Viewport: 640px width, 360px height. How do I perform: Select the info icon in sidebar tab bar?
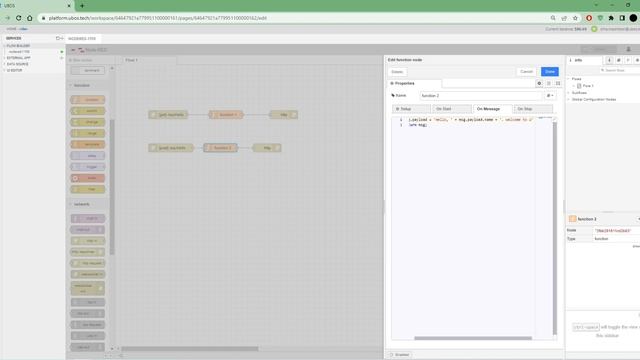[x=609, y=60]
